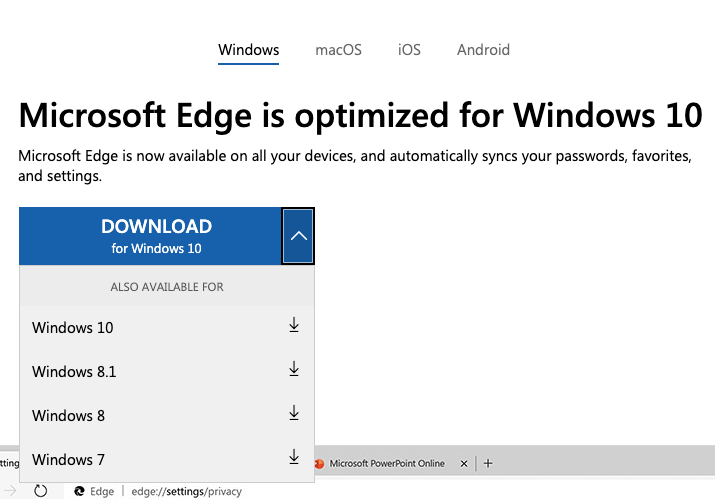Click the Edge logo in address bar
The height and width of the screenshot is (499, 715).
[x=79, y=491]
